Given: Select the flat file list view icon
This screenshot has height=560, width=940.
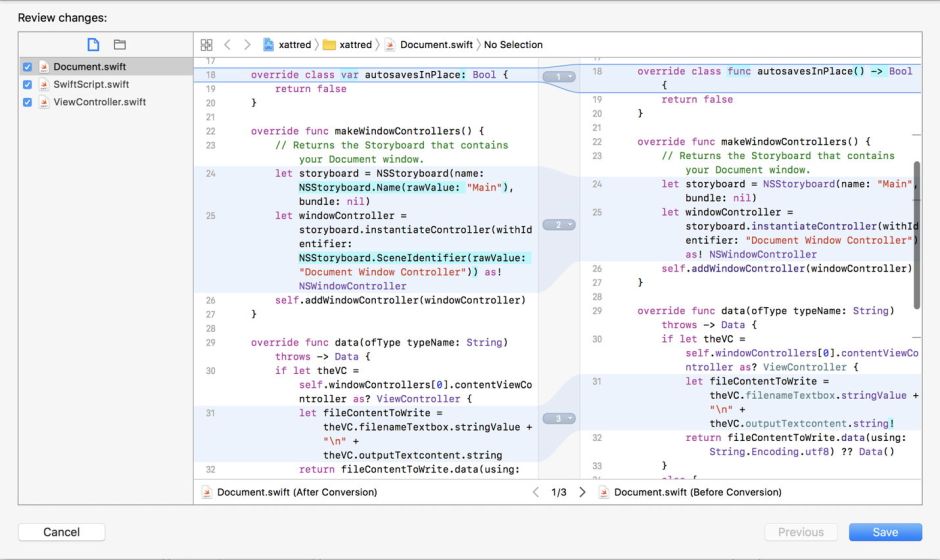Looking at the screenshot, I should point(93,45).
